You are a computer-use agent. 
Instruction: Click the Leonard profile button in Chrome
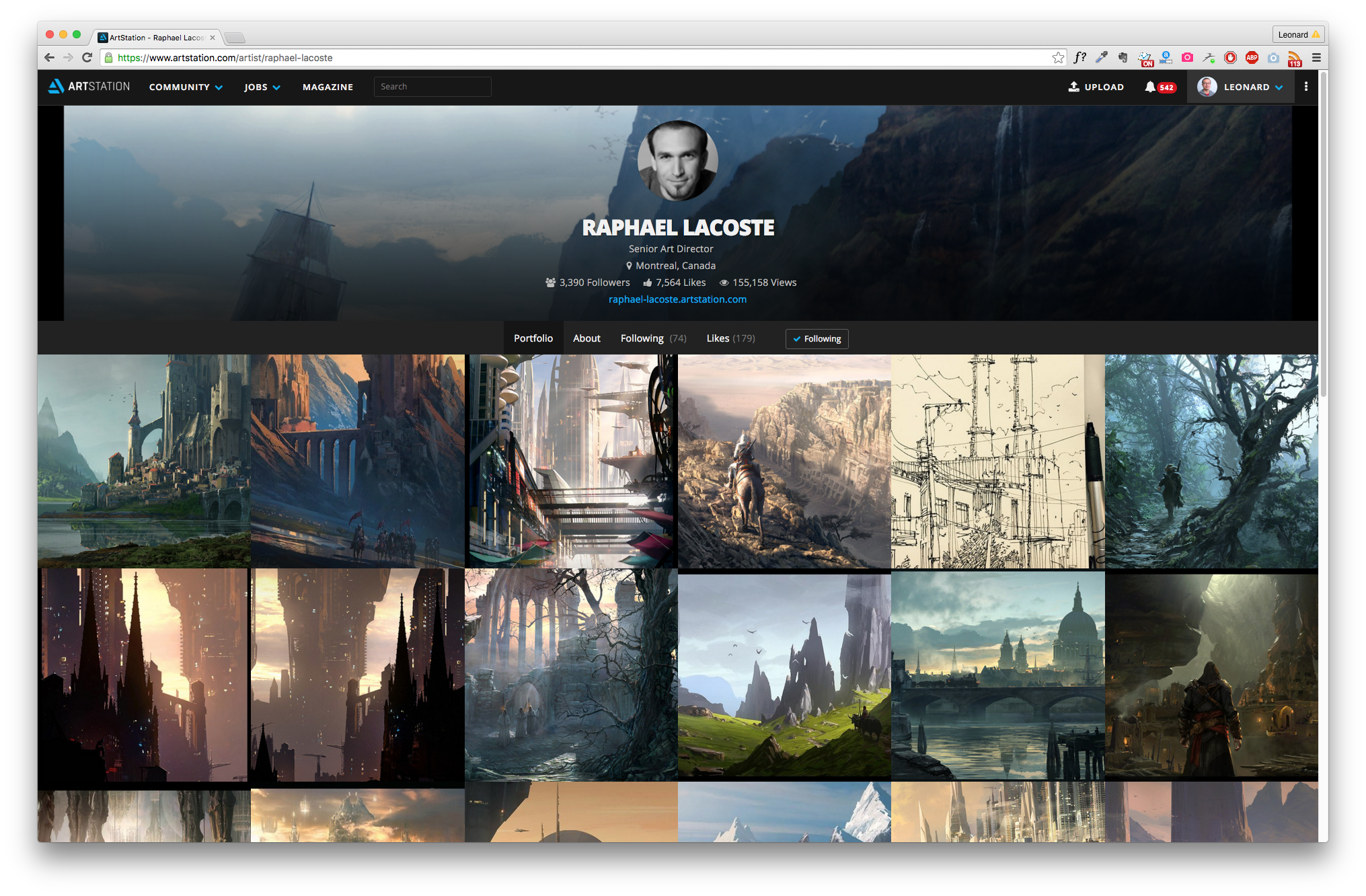[1298, 34]
